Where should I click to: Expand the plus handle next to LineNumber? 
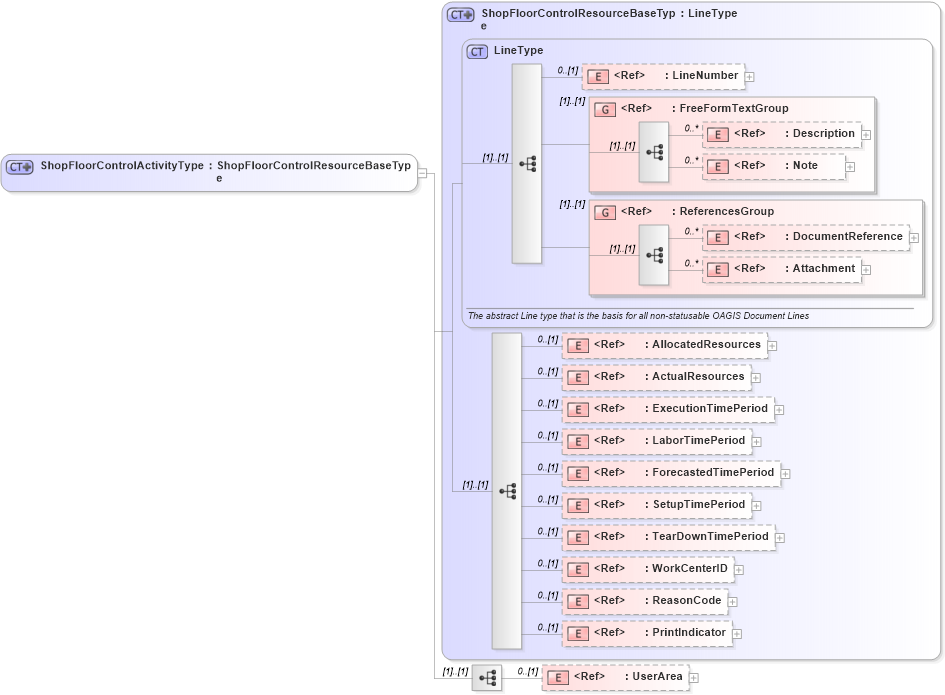[x=750, y=75]
